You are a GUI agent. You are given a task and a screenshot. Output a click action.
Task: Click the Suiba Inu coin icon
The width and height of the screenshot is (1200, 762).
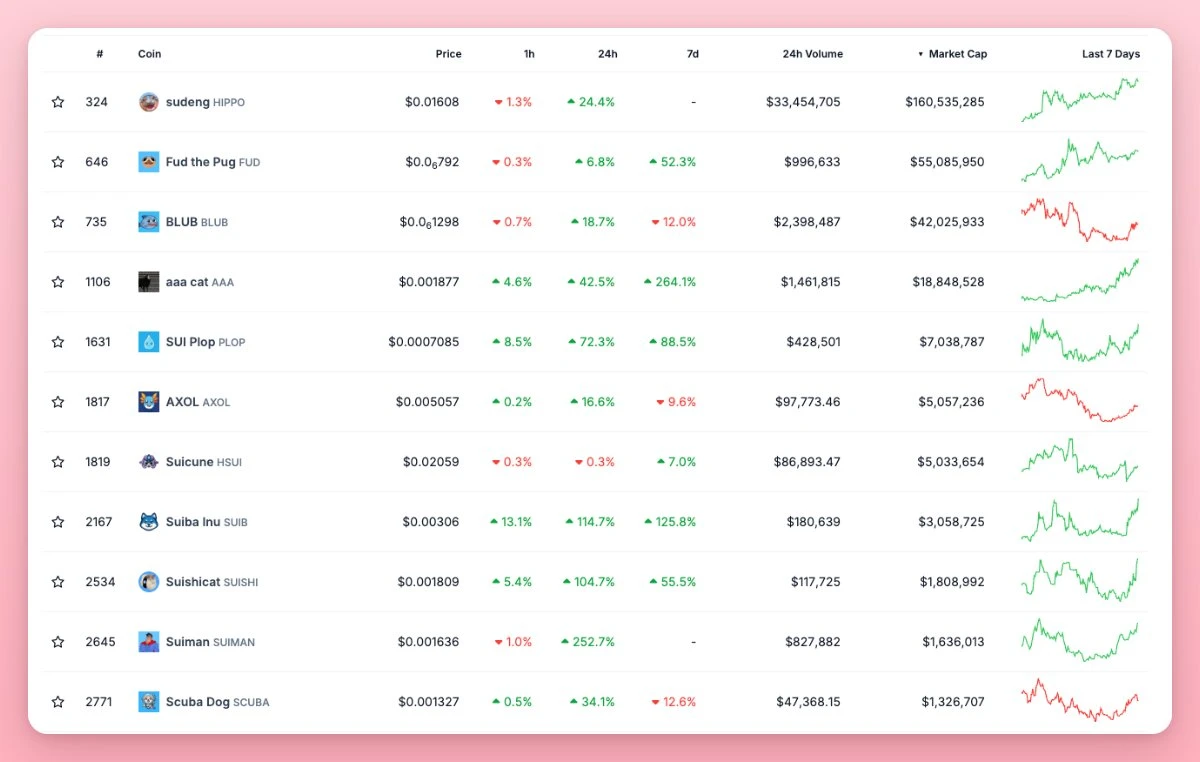149,522
